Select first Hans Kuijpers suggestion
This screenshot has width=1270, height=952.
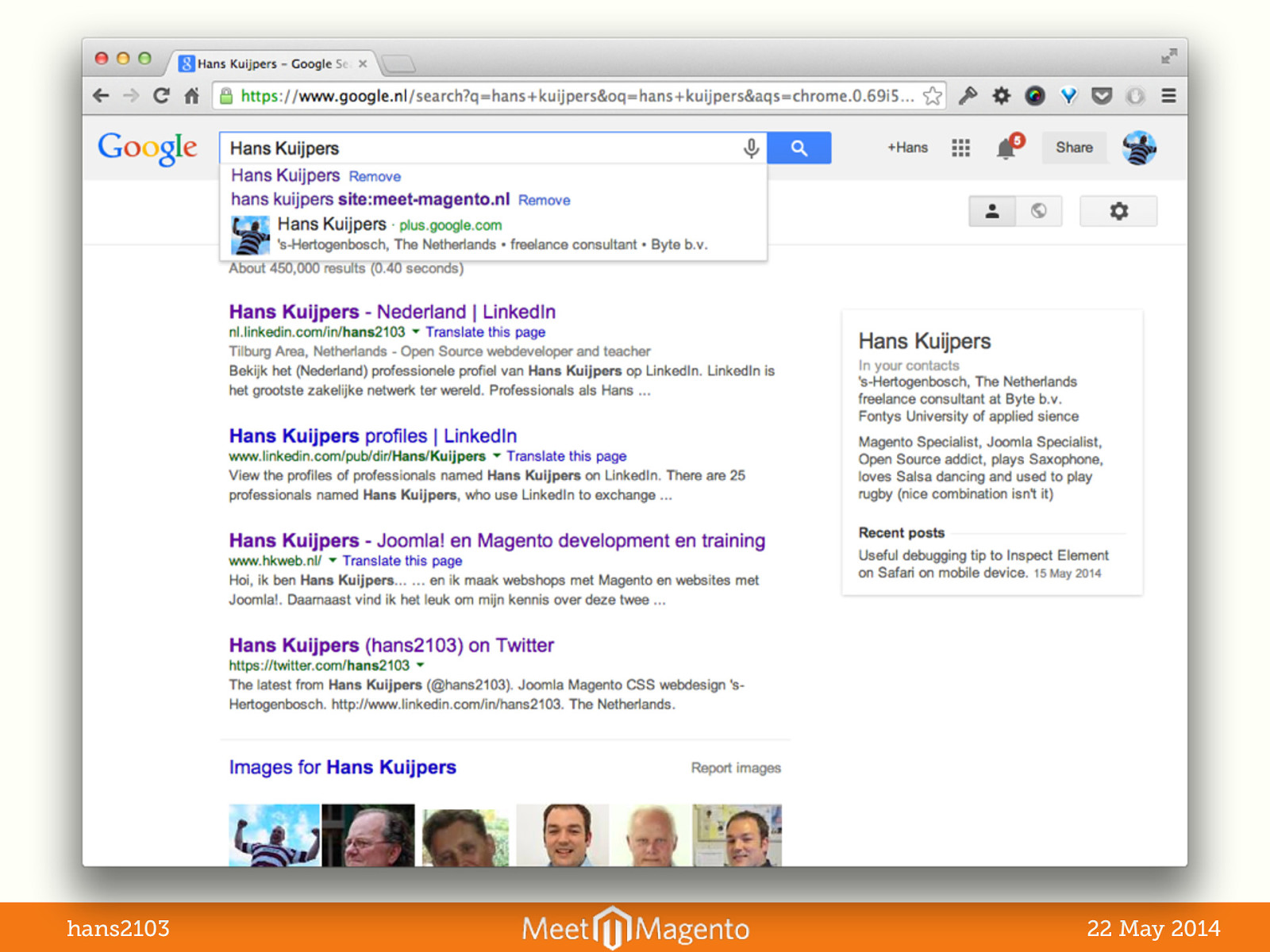(x=285, y=175)
